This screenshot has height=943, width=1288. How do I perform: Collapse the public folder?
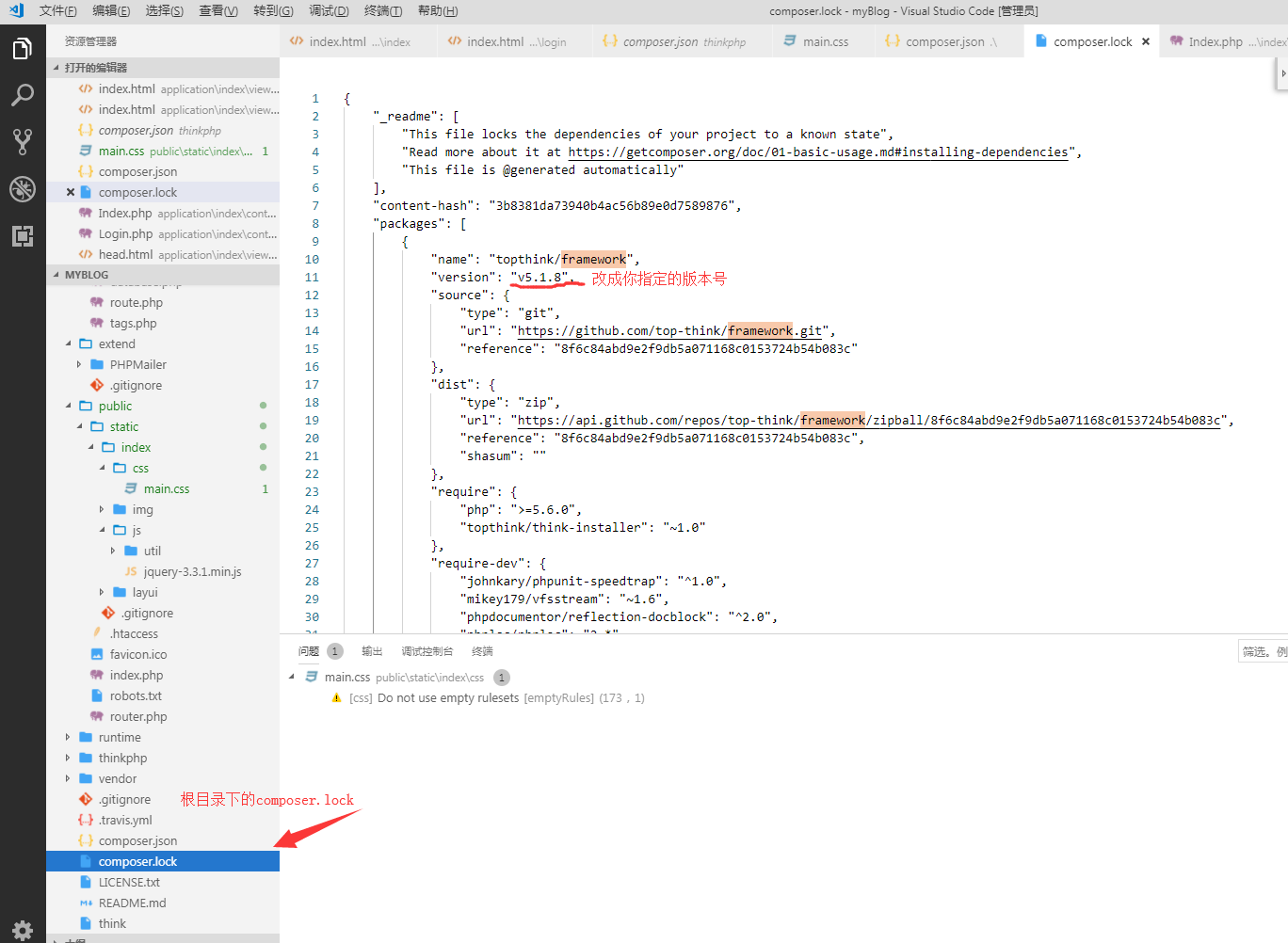[x=69, y=406]
